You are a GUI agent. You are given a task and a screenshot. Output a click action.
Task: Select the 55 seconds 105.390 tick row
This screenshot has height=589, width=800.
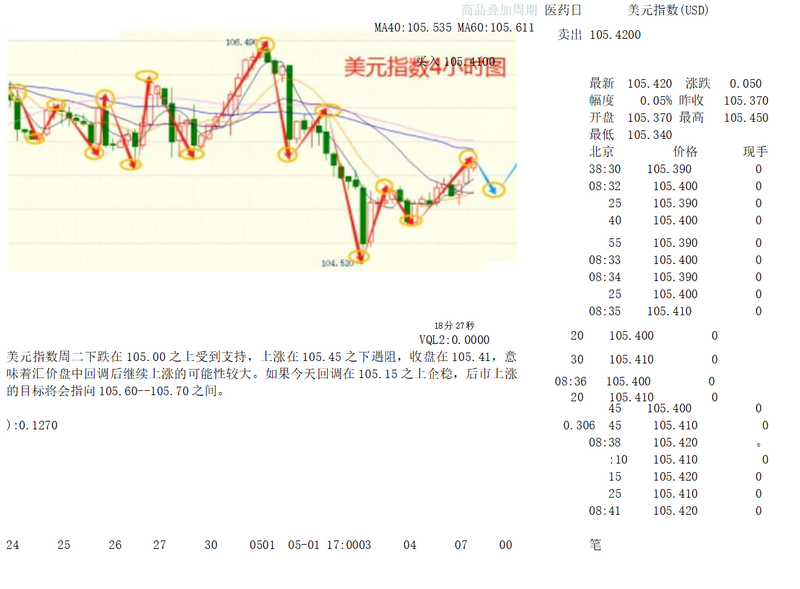pos(685,243)
